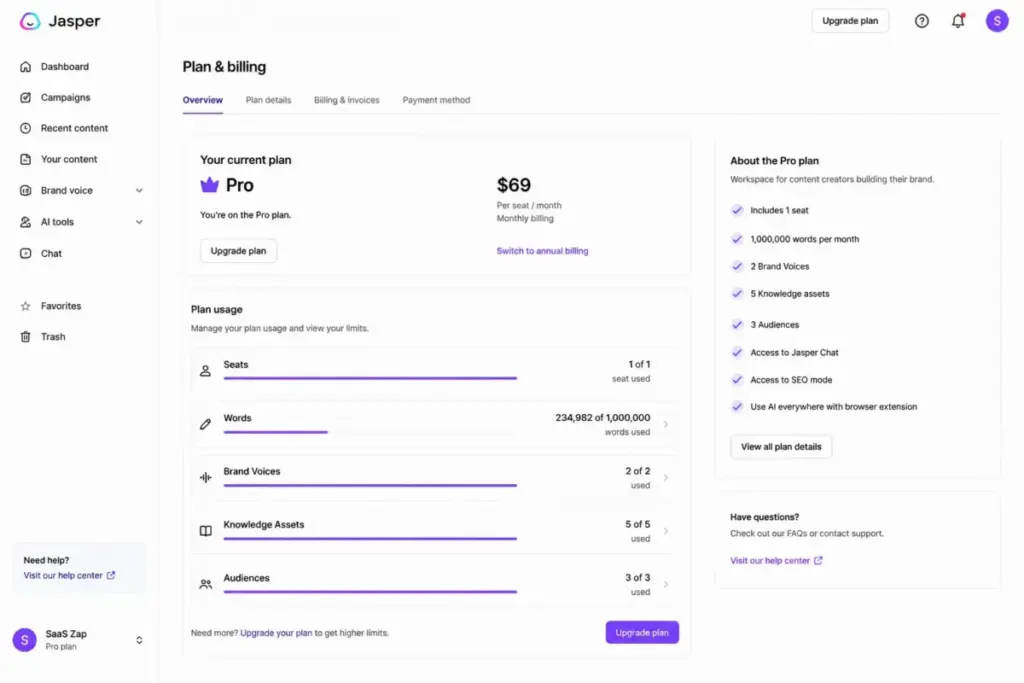Viewport: 1024px width, 683px height.
Task: Switch to the Plan details tab
Action: pos(268,100)
